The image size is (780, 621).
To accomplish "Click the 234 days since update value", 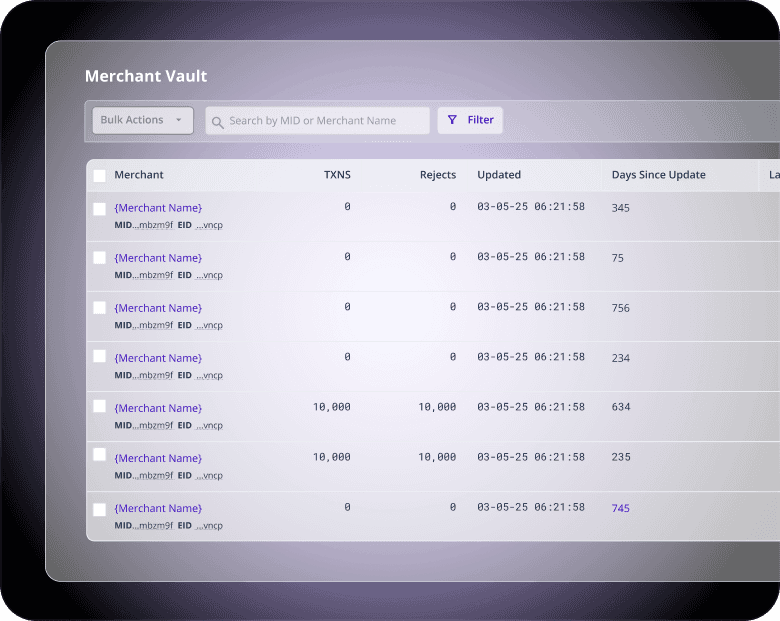I will tap(620, 358).
